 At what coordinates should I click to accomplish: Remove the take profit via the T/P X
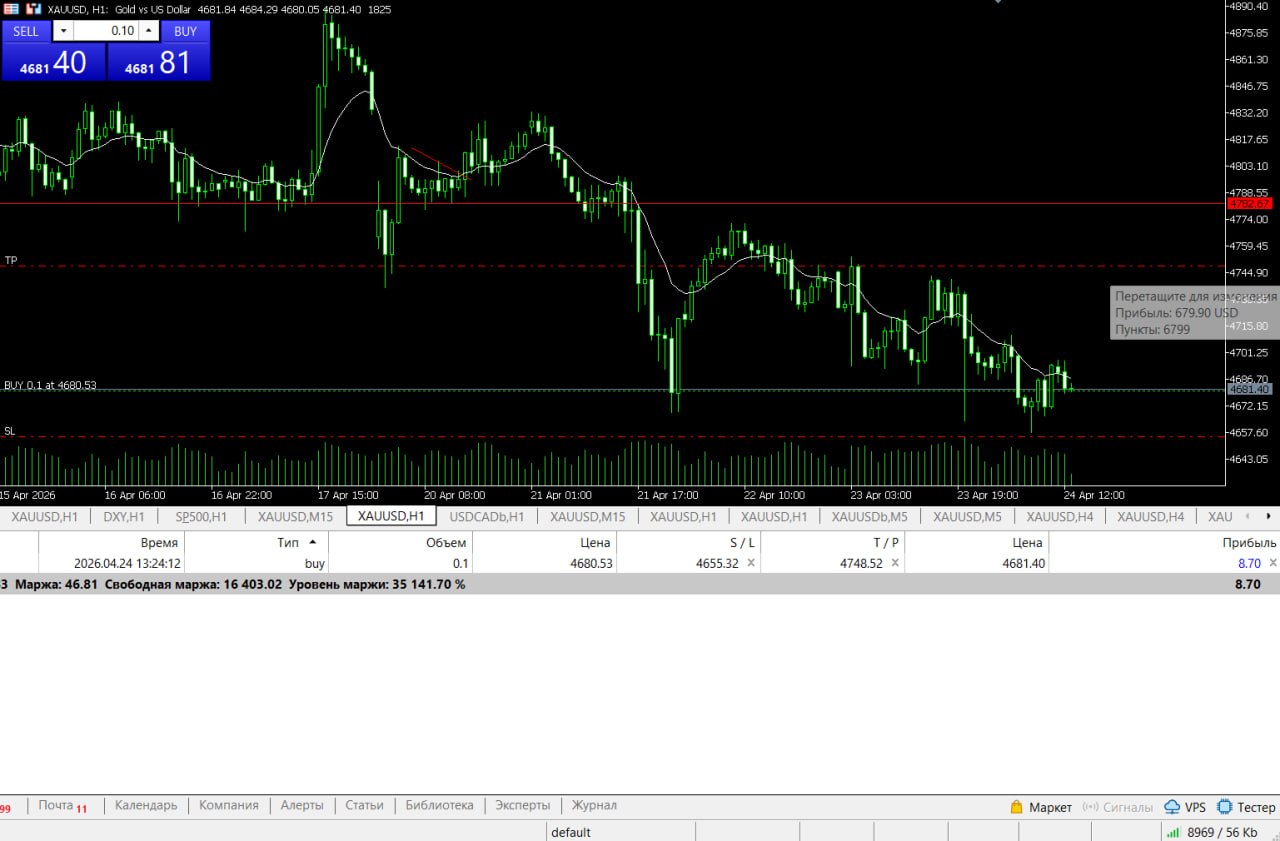coord(895,563)
